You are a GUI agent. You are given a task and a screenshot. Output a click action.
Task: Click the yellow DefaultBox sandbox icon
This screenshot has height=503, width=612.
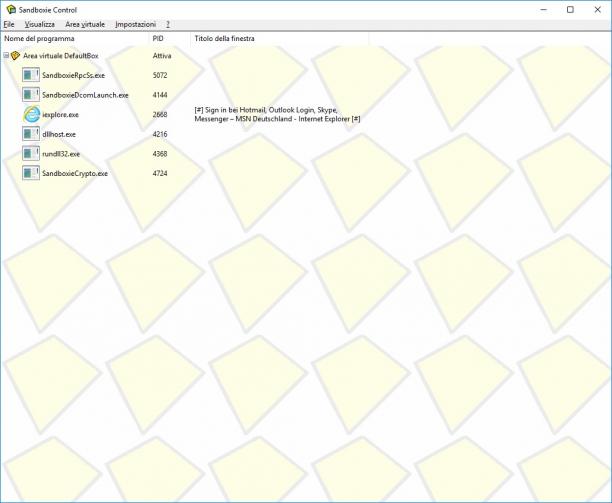click(x=15, y=56)
